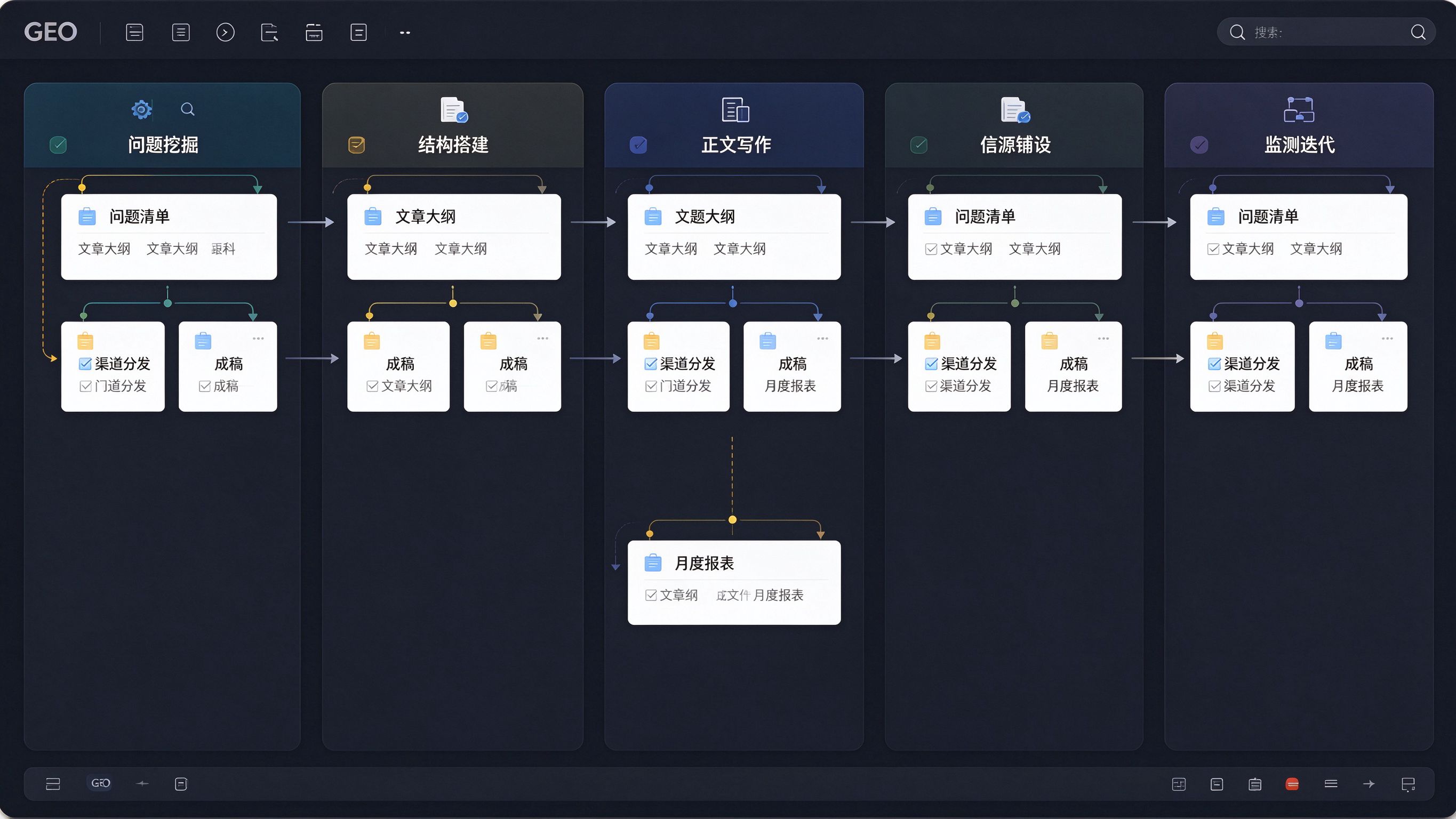Open the 问题清单 card in the 监测迭代 column

1299,237
